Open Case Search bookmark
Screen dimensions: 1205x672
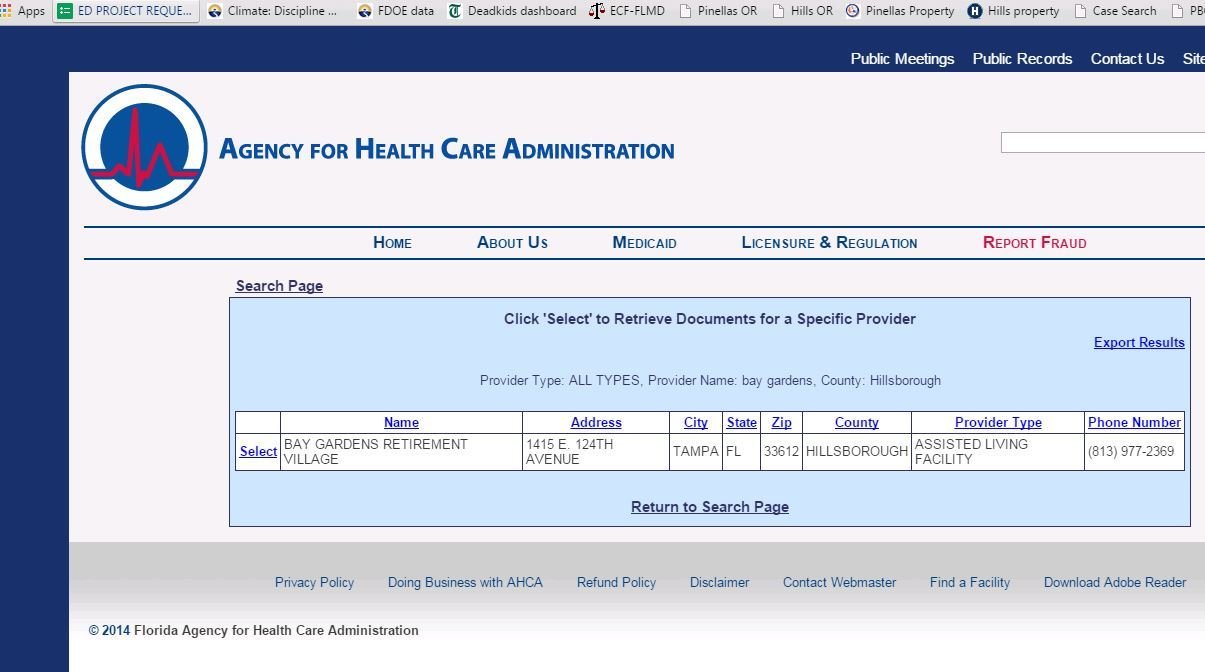[x=1115, y=11]
